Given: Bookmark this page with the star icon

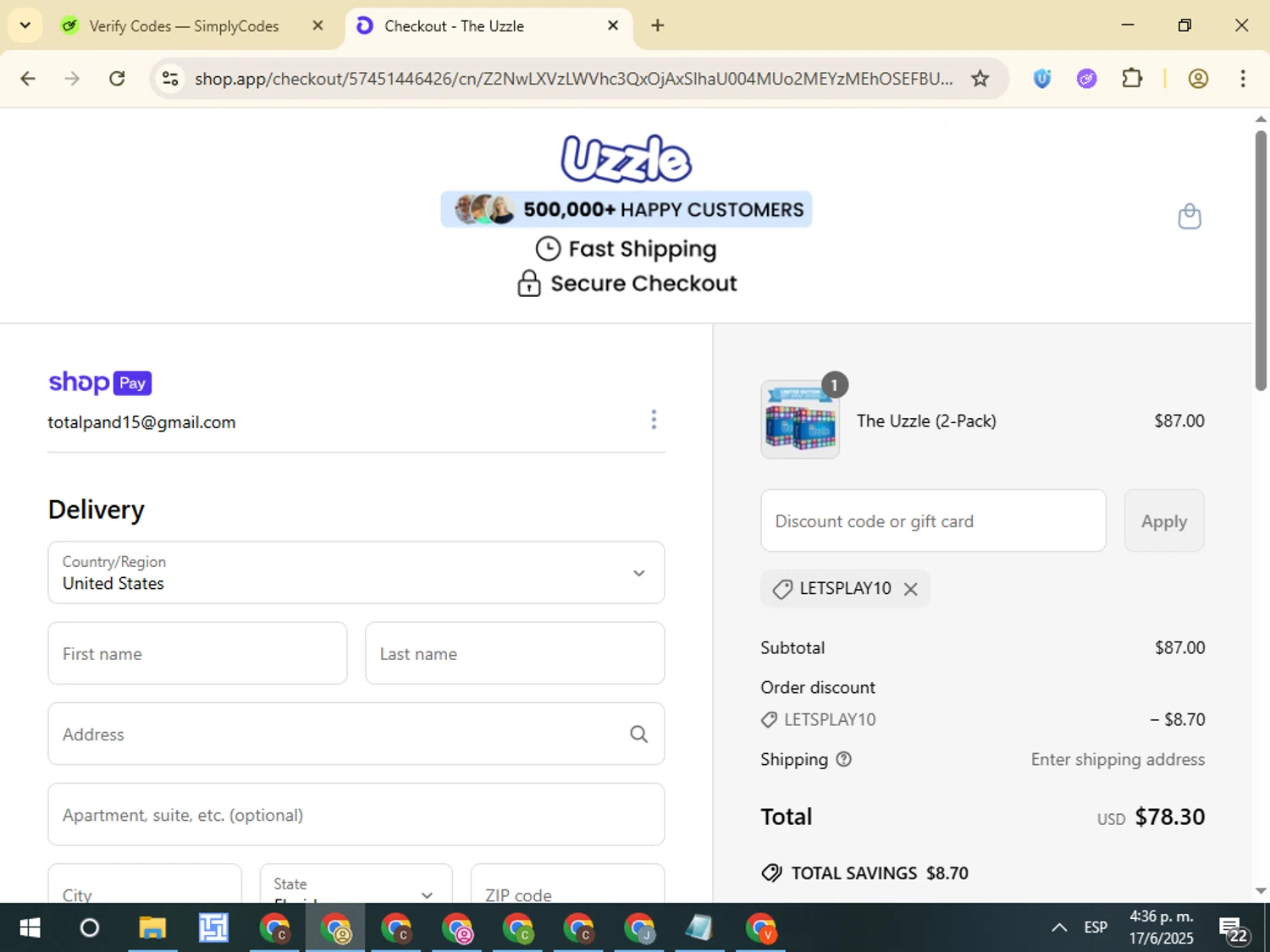Looking at the screenshot, I should click(x=980, y=79).
